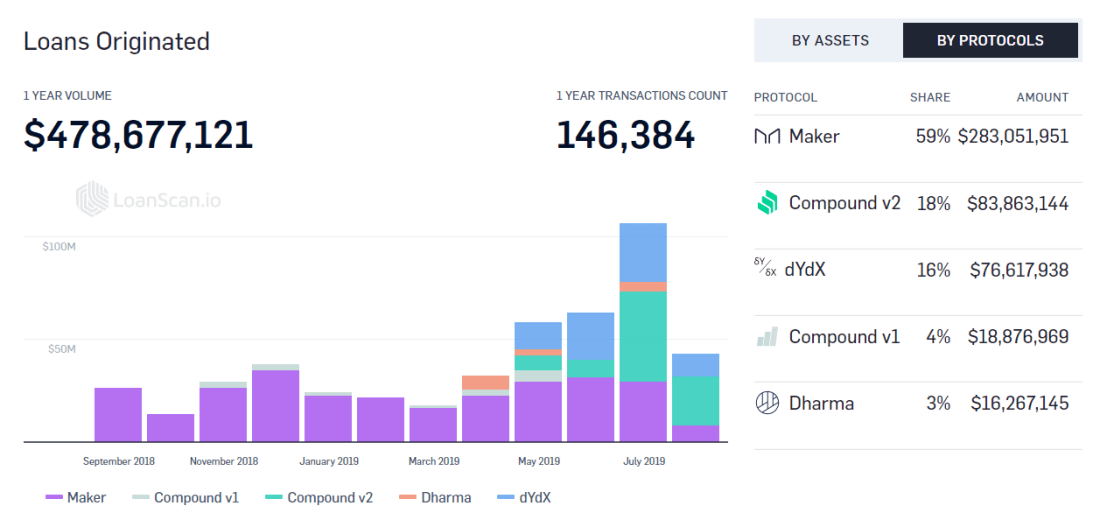
Task: Toggle the Compound v2 legend entry
Action: click(x=319, y=498)
